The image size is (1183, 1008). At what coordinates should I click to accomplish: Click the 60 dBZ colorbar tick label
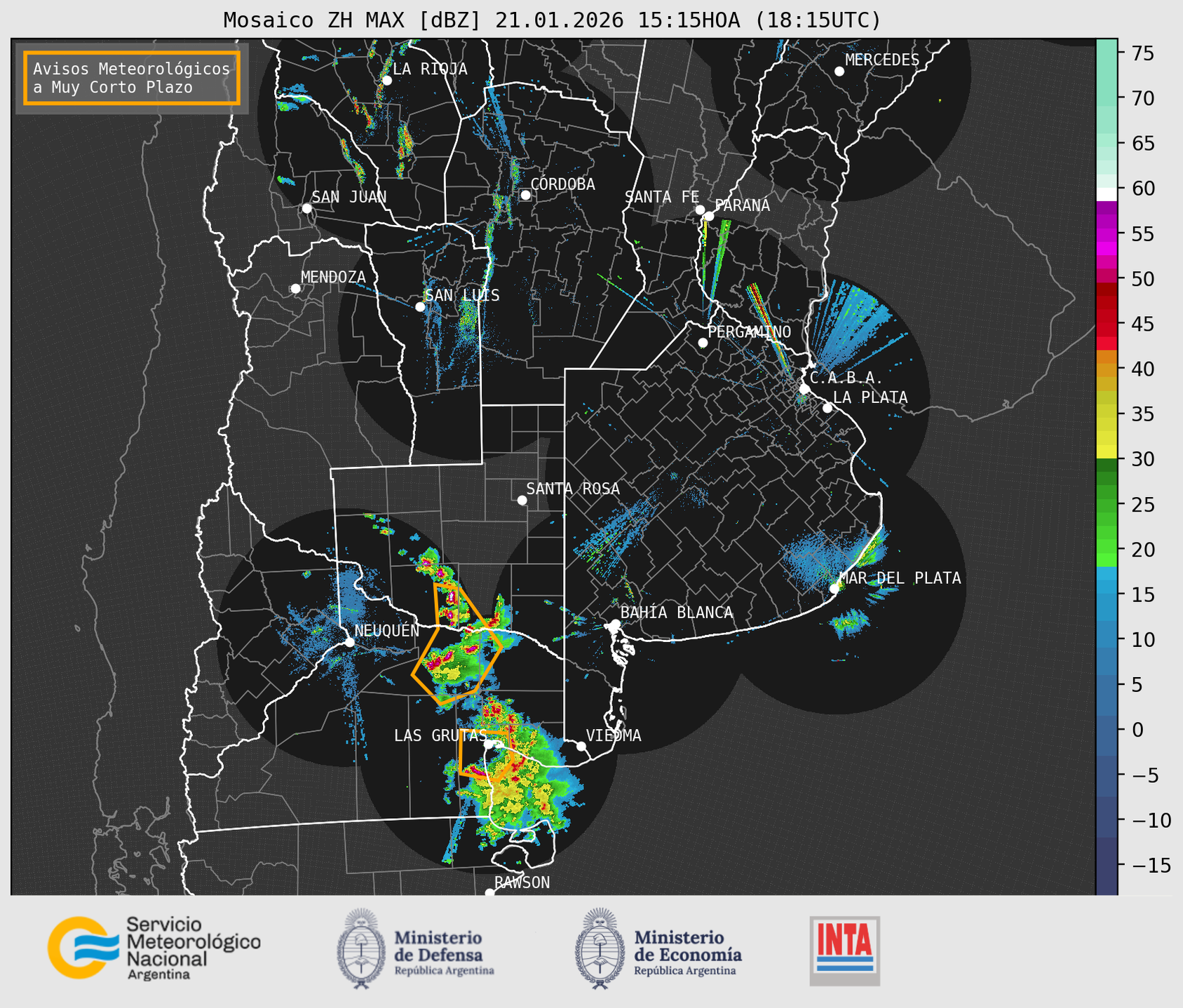tap(1143, 189)
